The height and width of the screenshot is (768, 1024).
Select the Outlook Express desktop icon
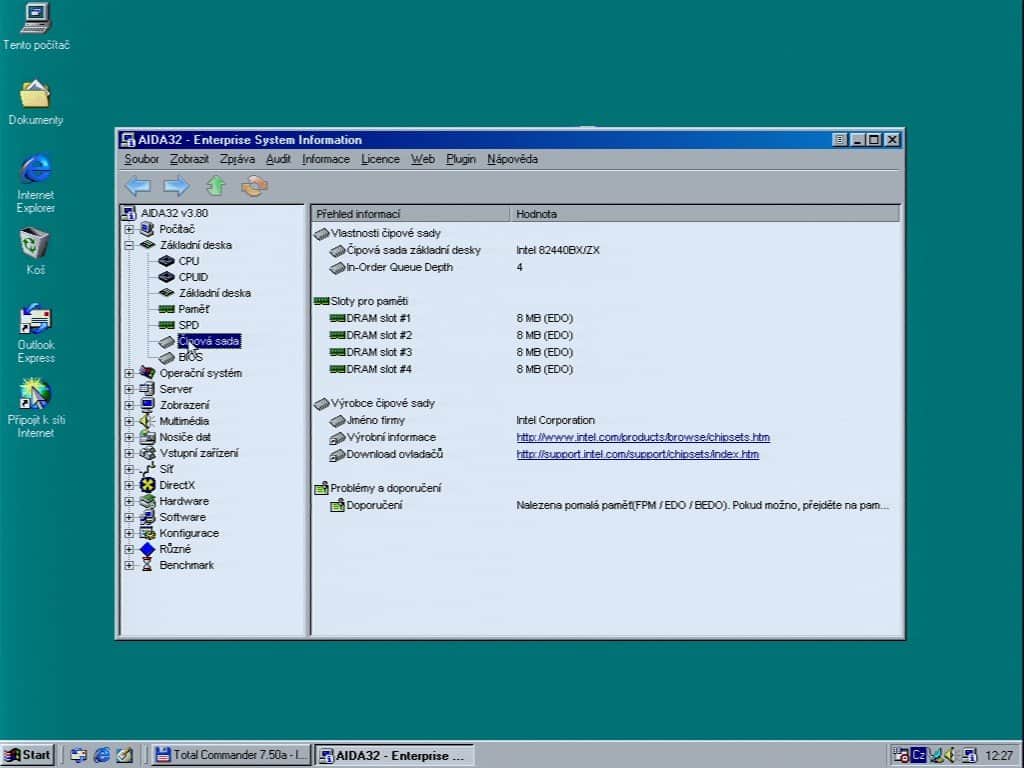[35, 333]
